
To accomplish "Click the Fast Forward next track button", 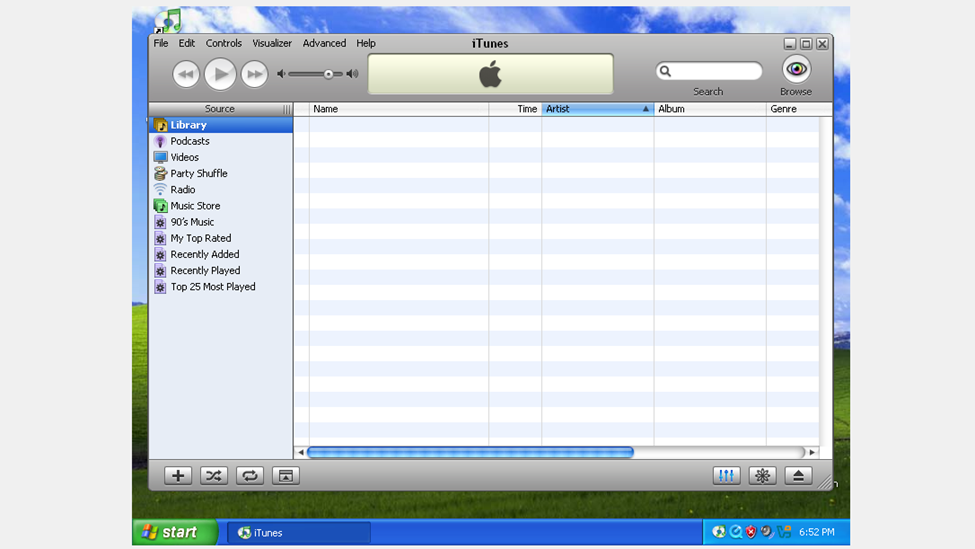I will pos(255,74).
